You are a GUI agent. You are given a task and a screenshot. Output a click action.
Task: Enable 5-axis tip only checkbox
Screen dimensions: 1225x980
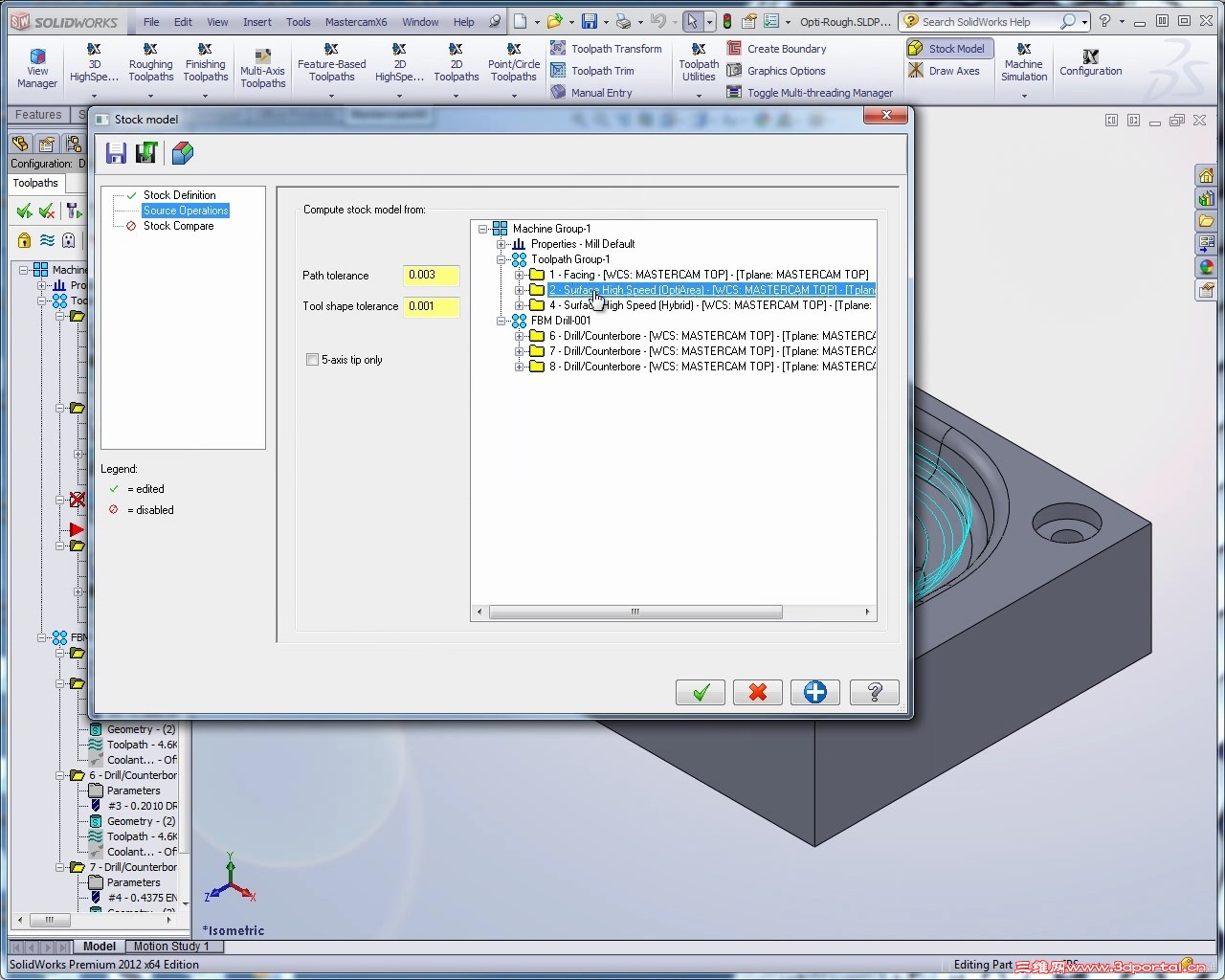point(312,360)
